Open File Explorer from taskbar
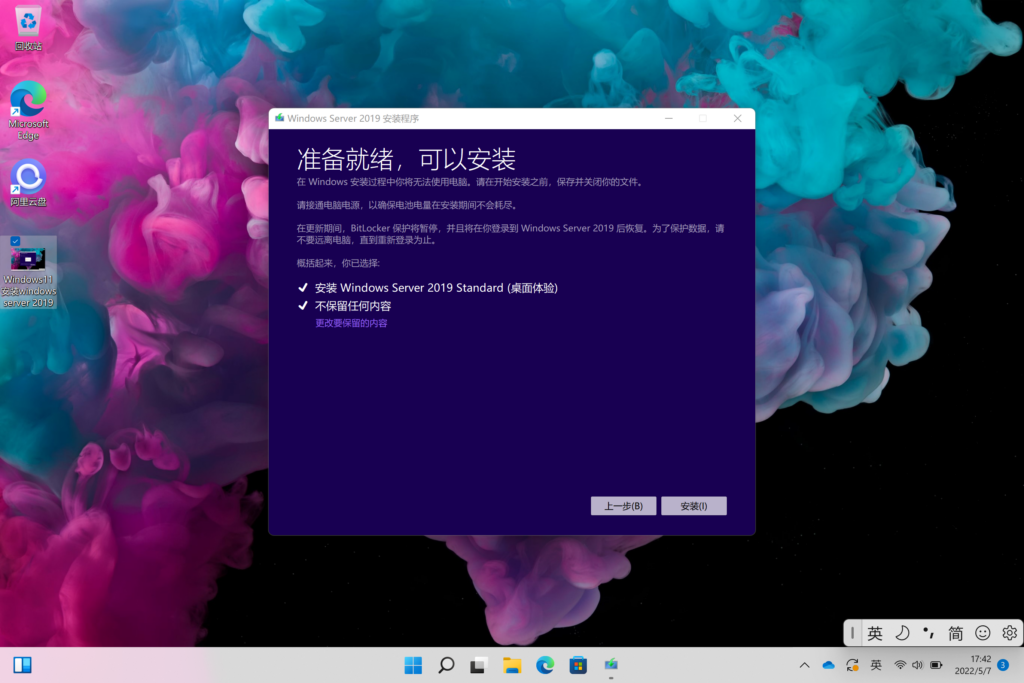1024x683 pixels. (512, 665)
